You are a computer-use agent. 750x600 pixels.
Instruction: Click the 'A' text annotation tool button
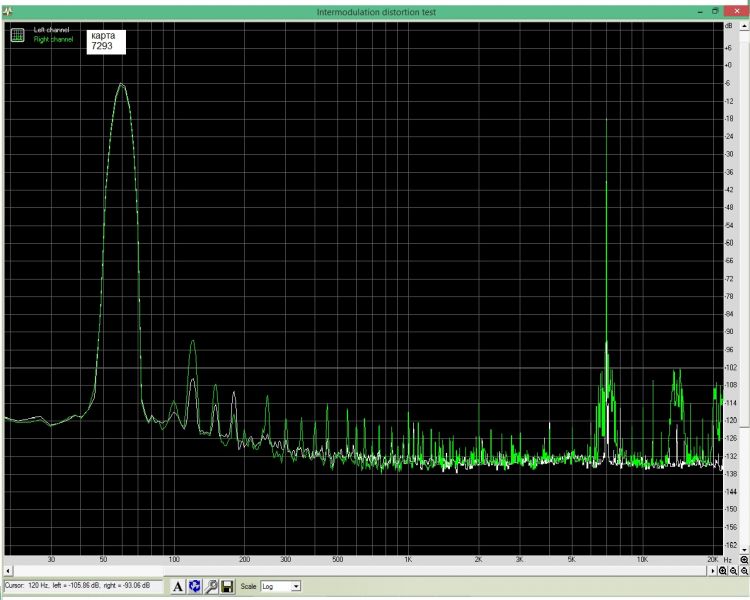pos(177,586)
